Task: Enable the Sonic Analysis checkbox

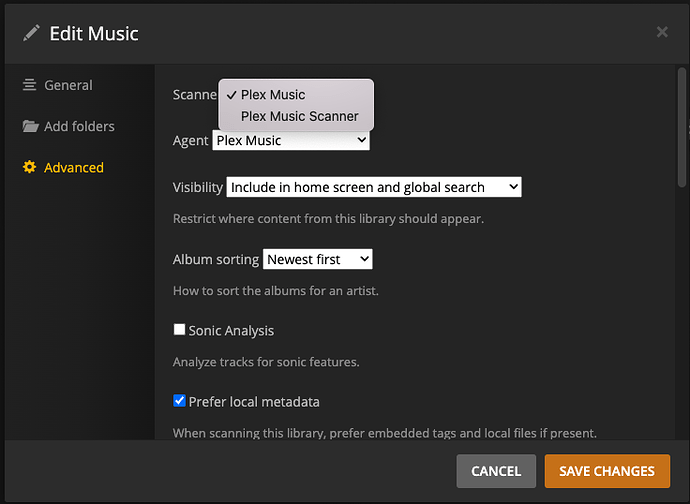Action: (x=180, y=330)
